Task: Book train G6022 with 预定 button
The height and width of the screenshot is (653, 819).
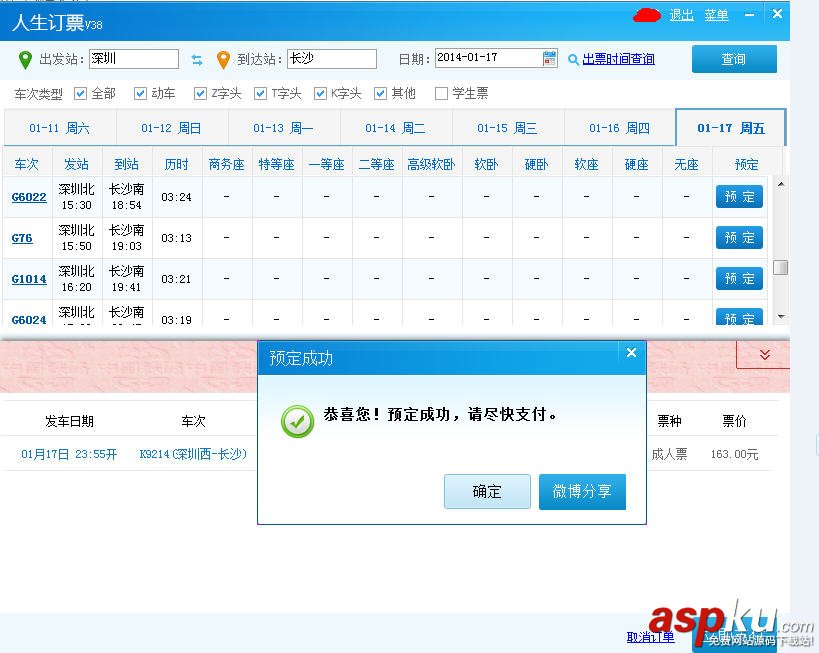Action: (739, 196)
